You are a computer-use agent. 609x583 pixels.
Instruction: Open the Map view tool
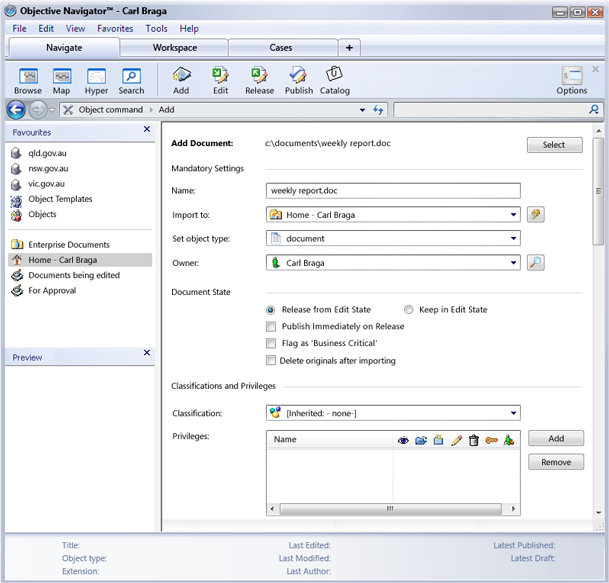(x=61, y=81)
